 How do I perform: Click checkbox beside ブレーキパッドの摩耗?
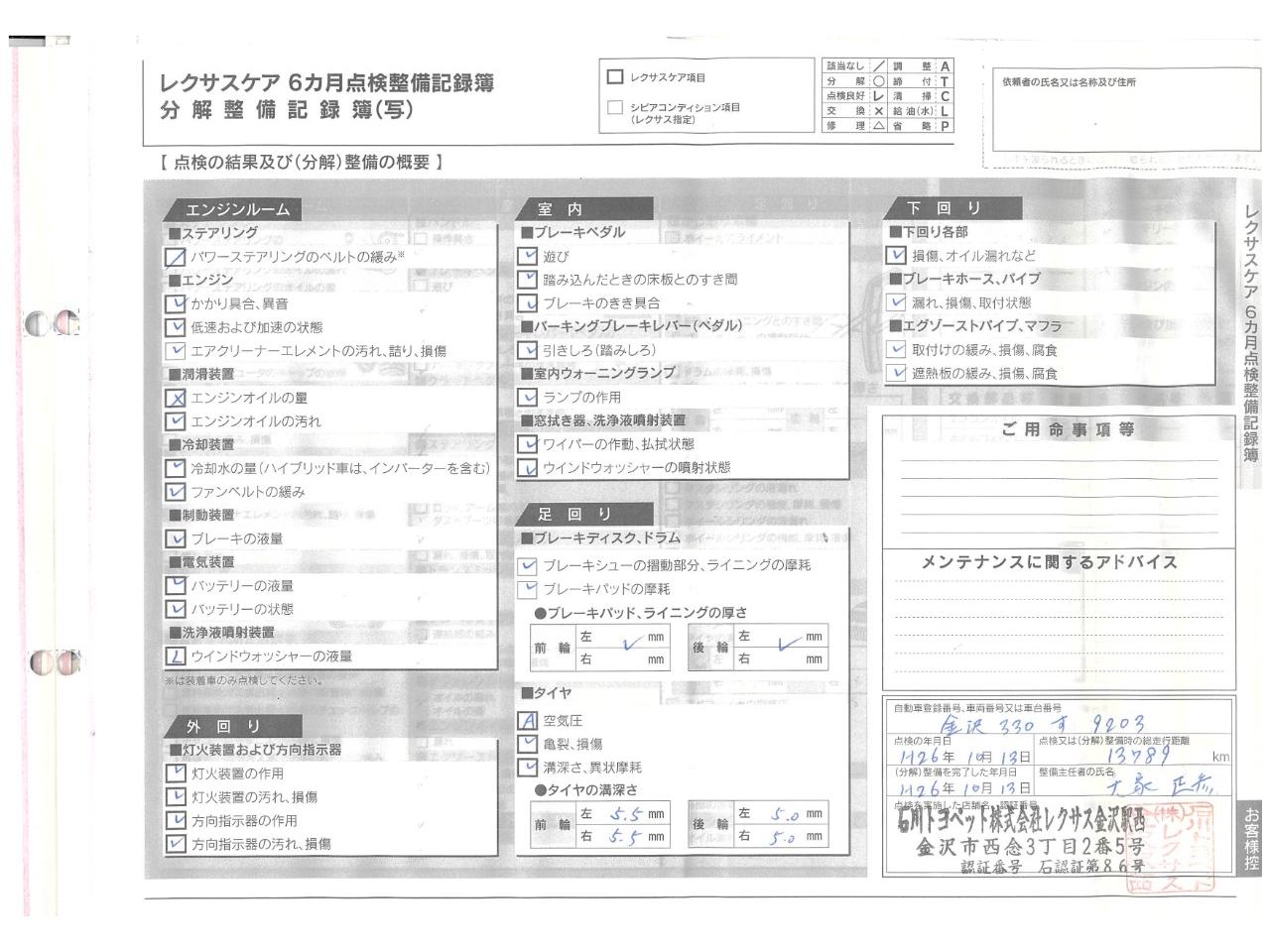click(528, 589)
